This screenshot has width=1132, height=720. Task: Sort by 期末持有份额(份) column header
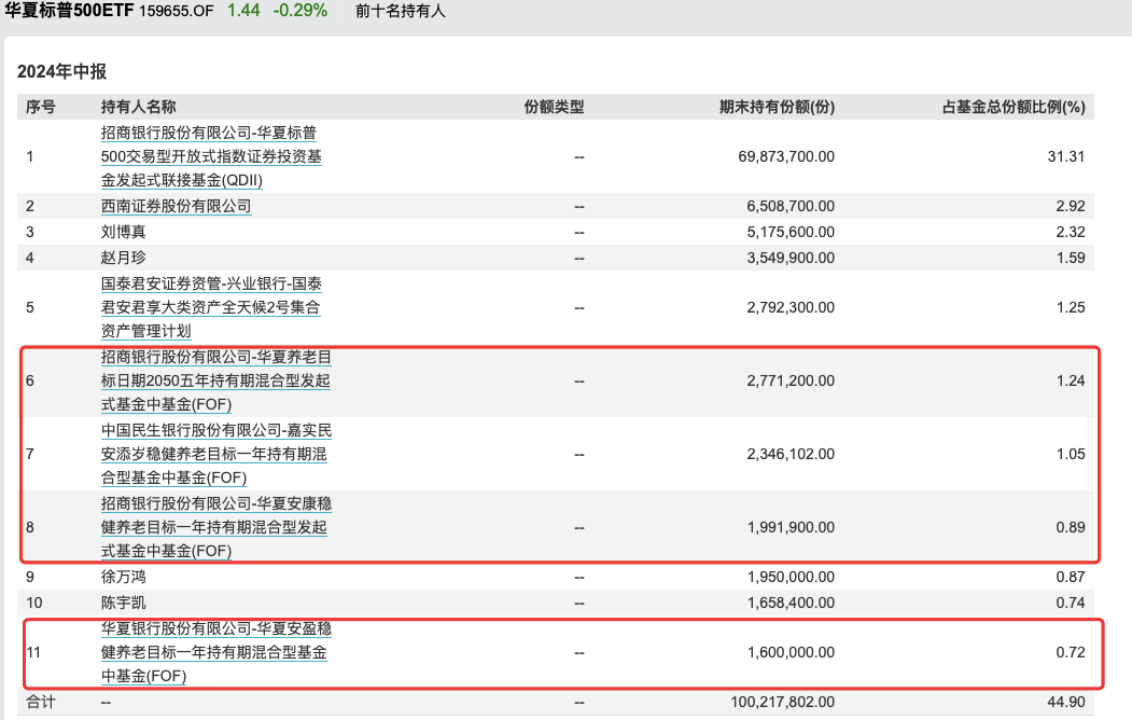pyautogui.click(x=776, y=107)
